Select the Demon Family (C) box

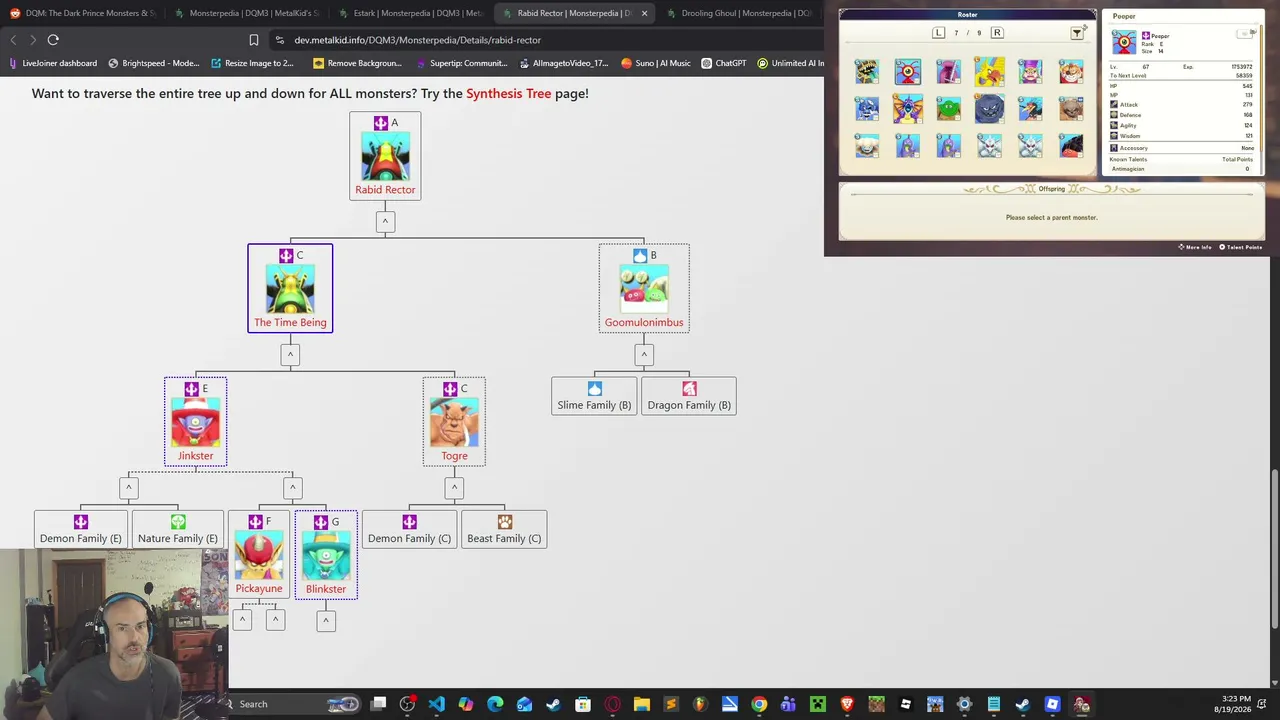[409, 529]
